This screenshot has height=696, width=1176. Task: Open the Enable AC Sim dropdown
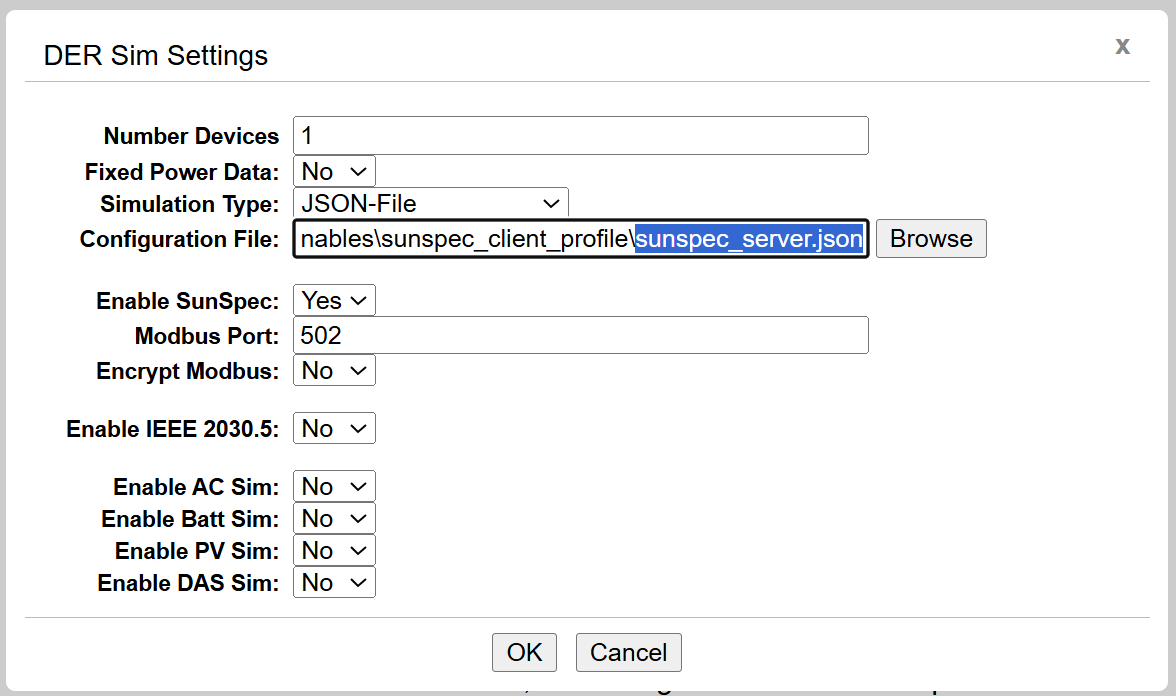(333, 485)
